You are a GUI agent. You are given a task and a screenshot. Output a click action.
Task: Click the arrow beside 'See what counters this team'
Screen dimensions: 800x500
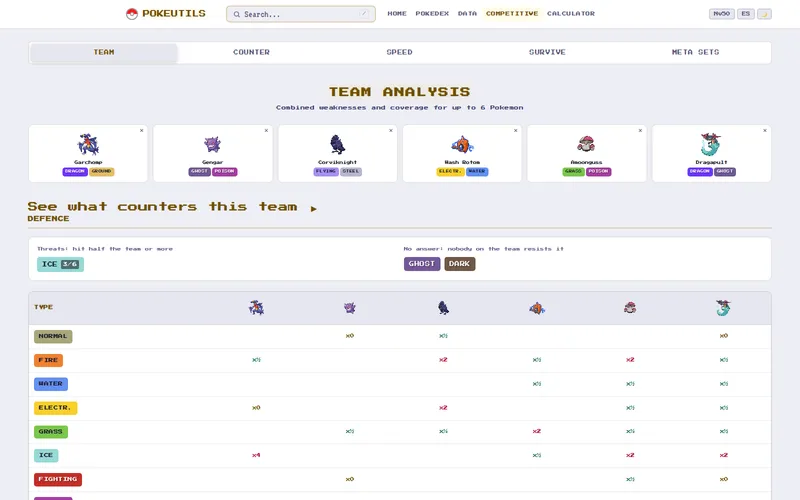point(313,209)
